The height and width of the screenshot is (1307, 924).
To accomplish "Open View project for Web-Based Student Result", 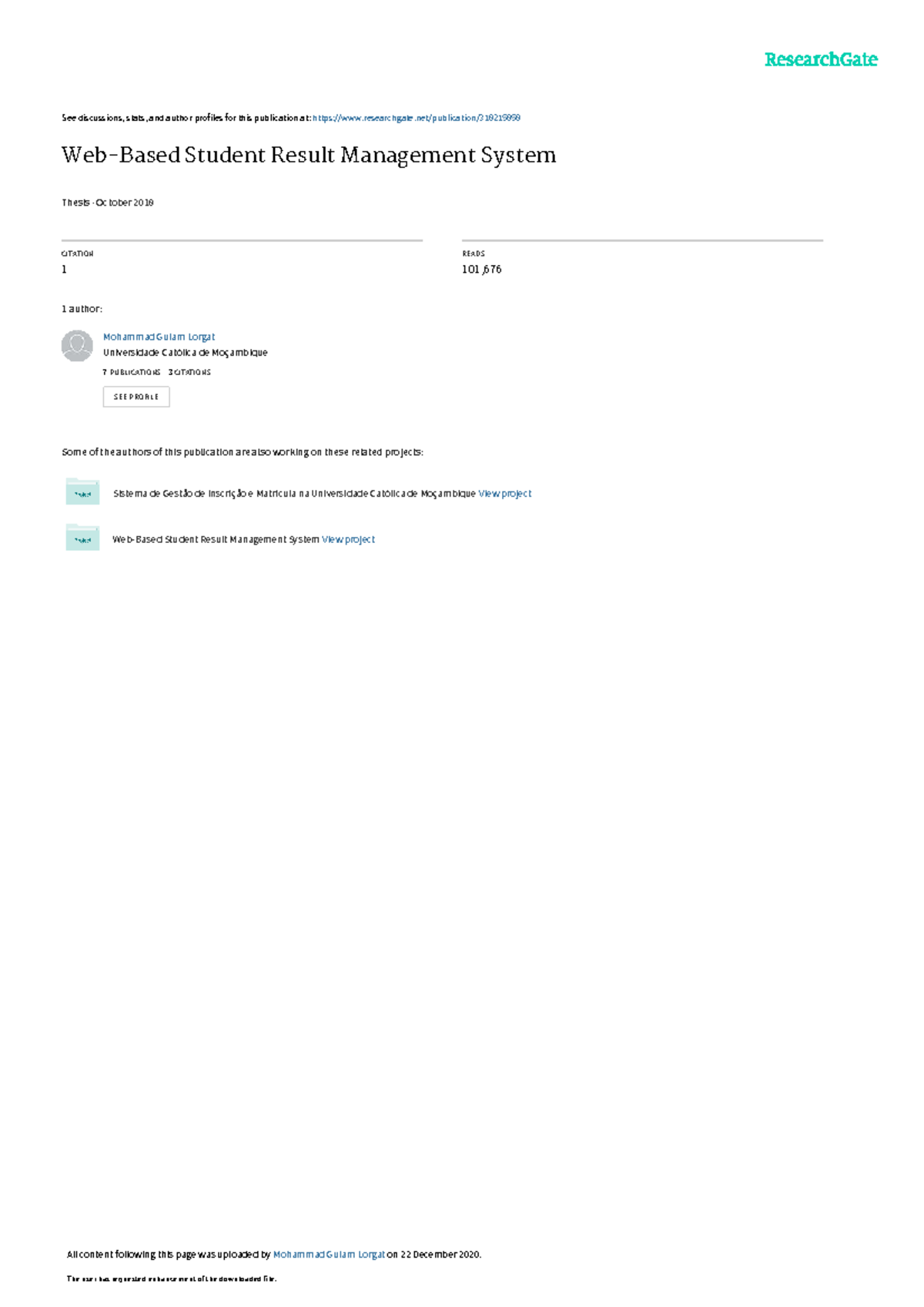I will click(348, 539).
